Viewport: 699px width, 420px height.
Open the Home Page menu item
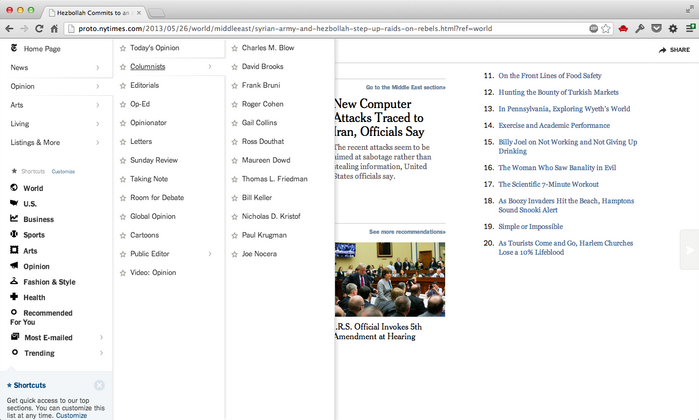tap(42, 49)
